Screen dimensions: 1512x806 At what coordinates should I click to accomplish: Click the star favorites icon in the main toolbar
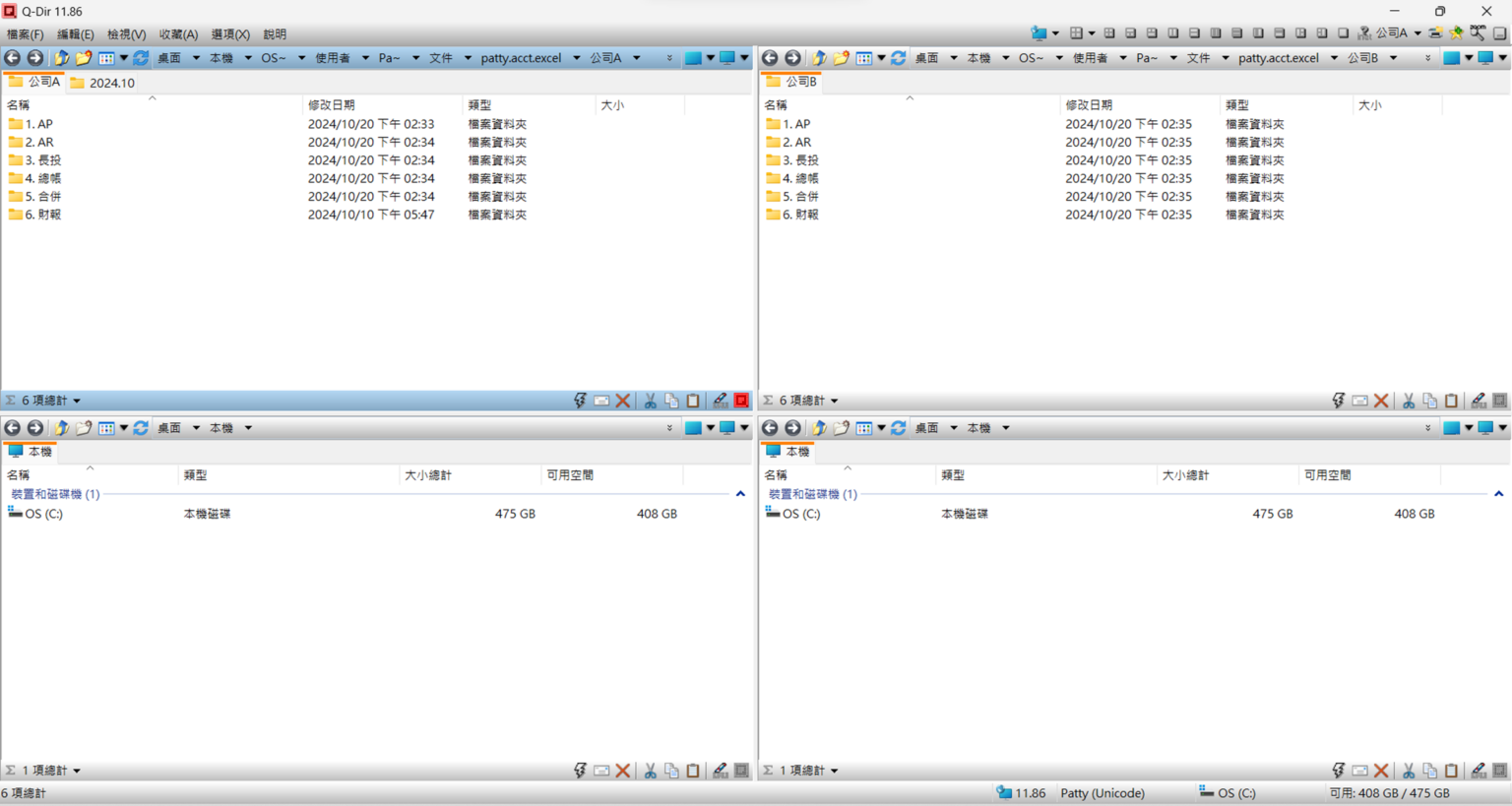click(1457, 33)
